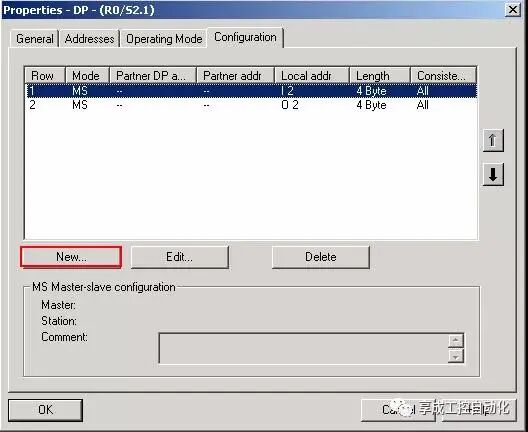Click the MS mode cell in row 2

[80, 105]
